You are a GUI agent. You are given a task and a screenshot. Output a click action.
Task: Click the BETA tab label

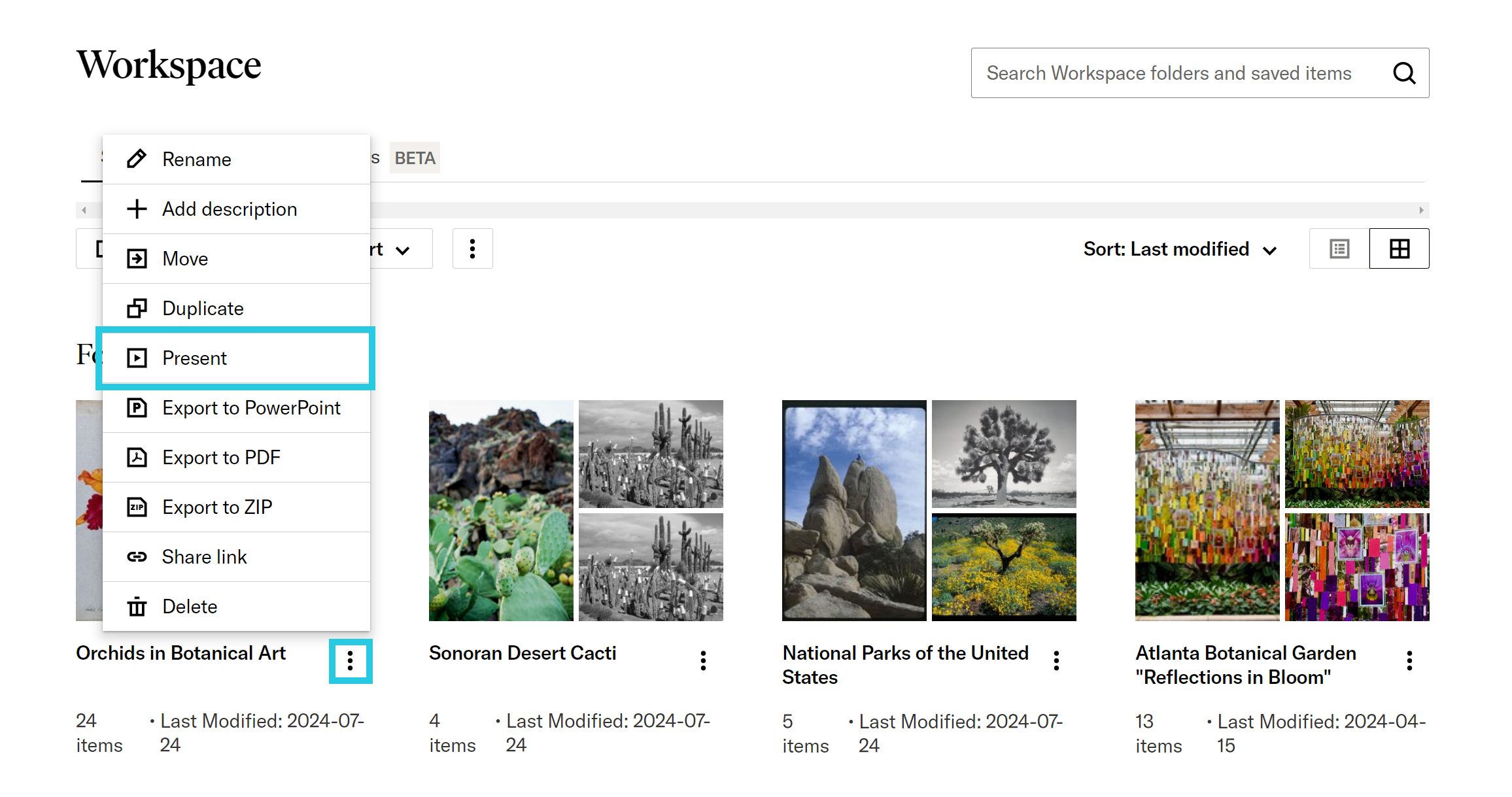click(x=415, y=158)
